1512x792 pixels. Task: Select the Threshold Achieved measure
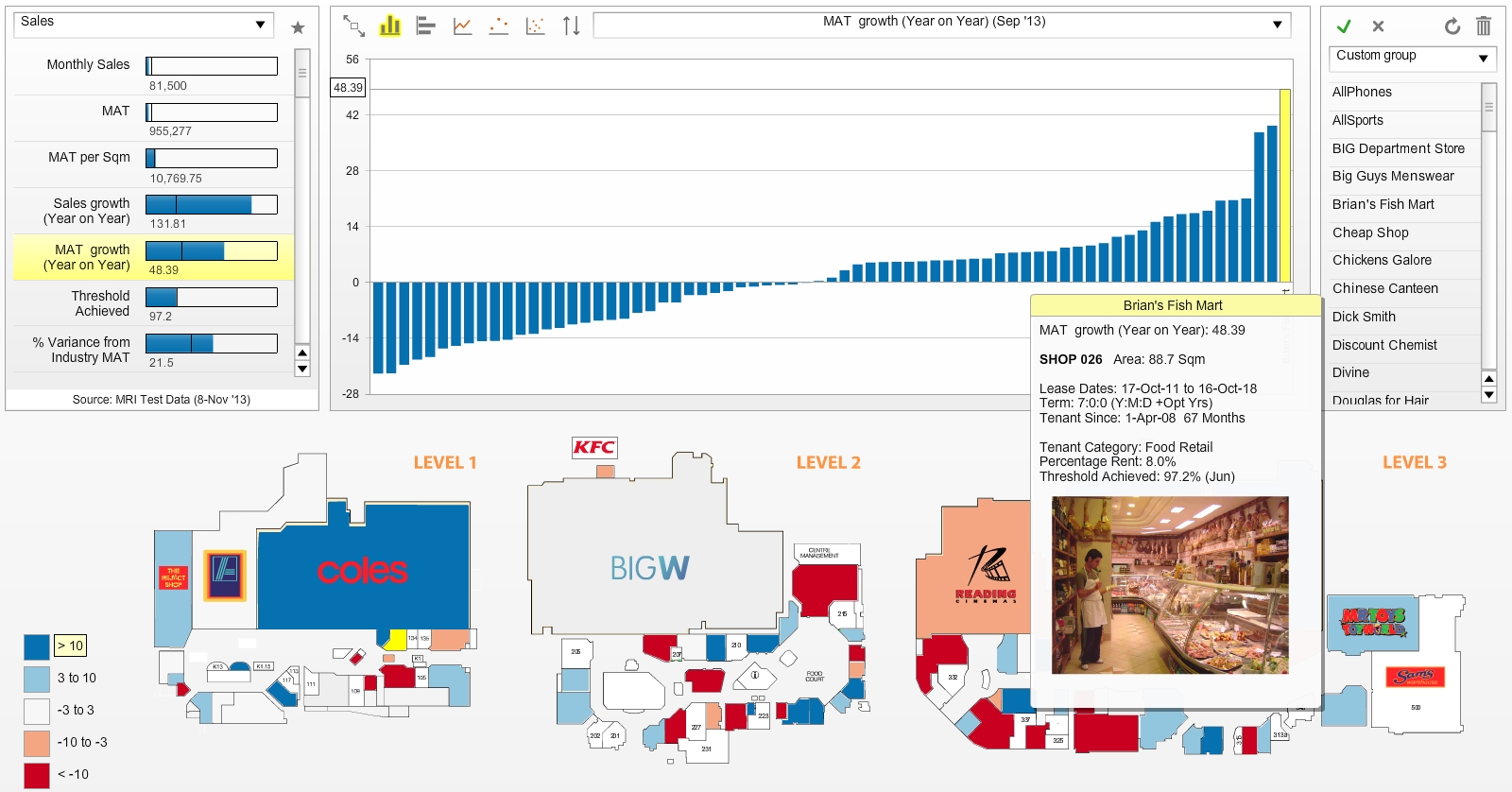101,303
